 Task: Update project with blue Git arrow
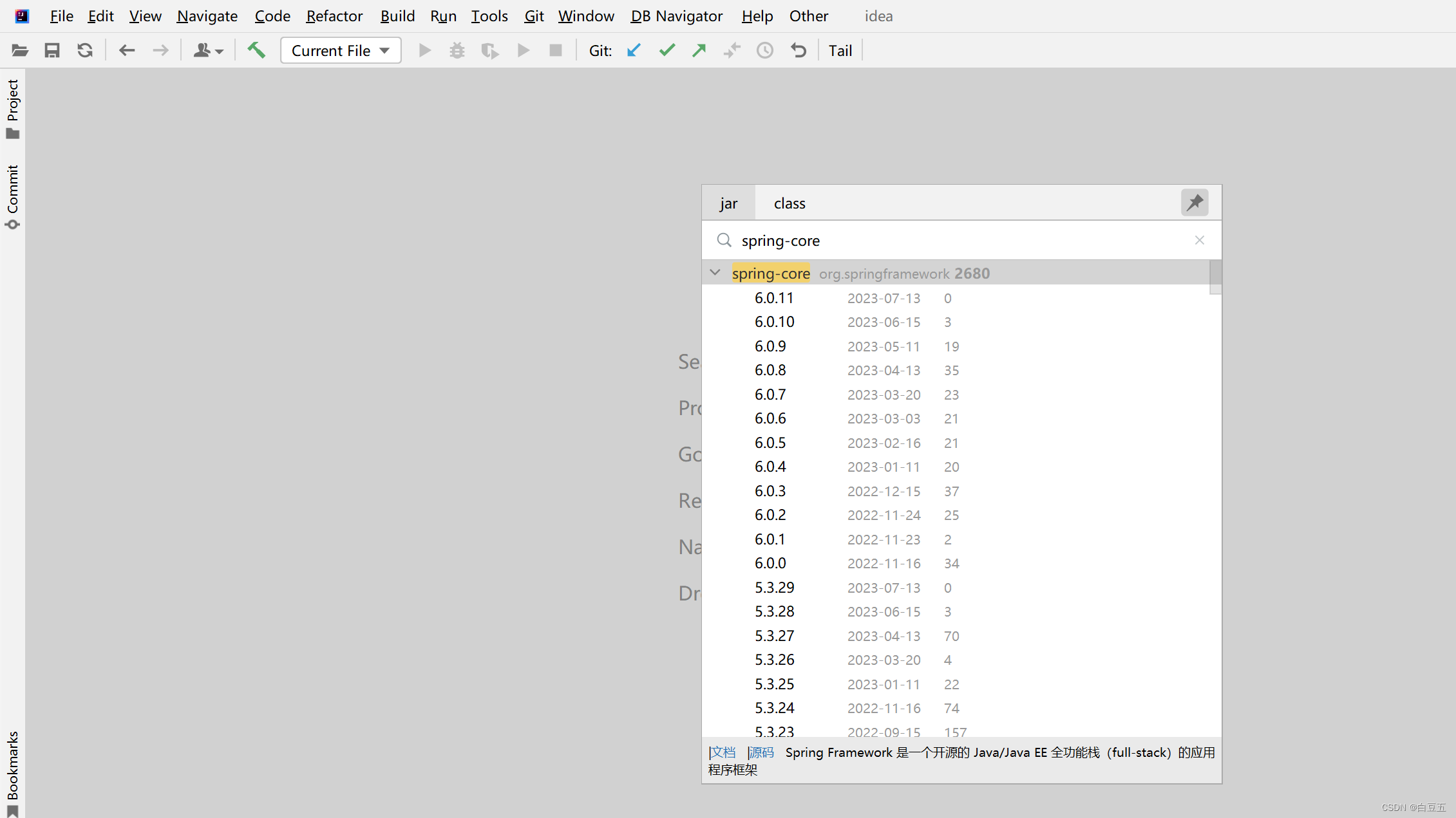[634, 50]
